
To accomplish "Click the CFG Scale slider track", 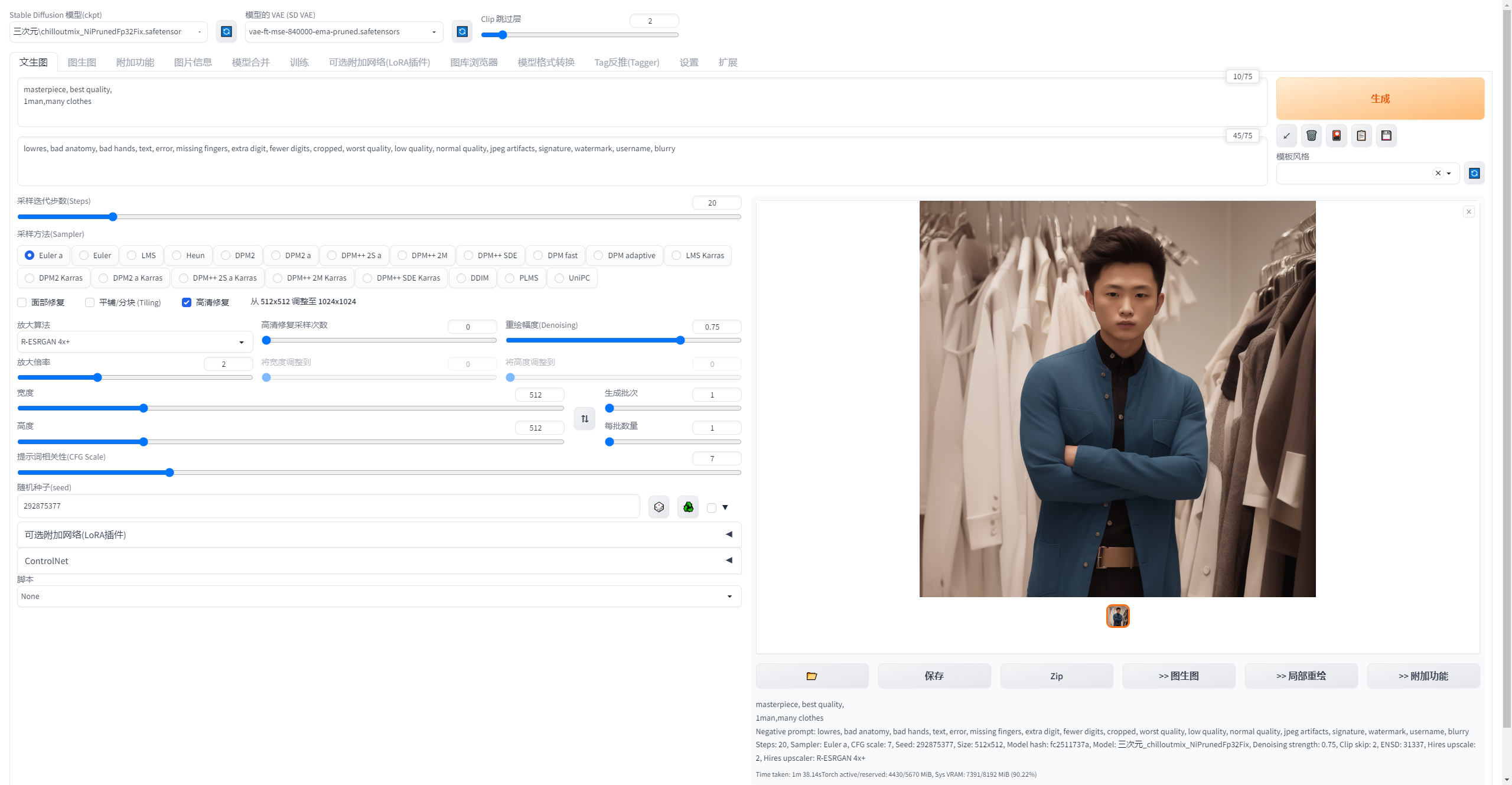I will [379, 473].
